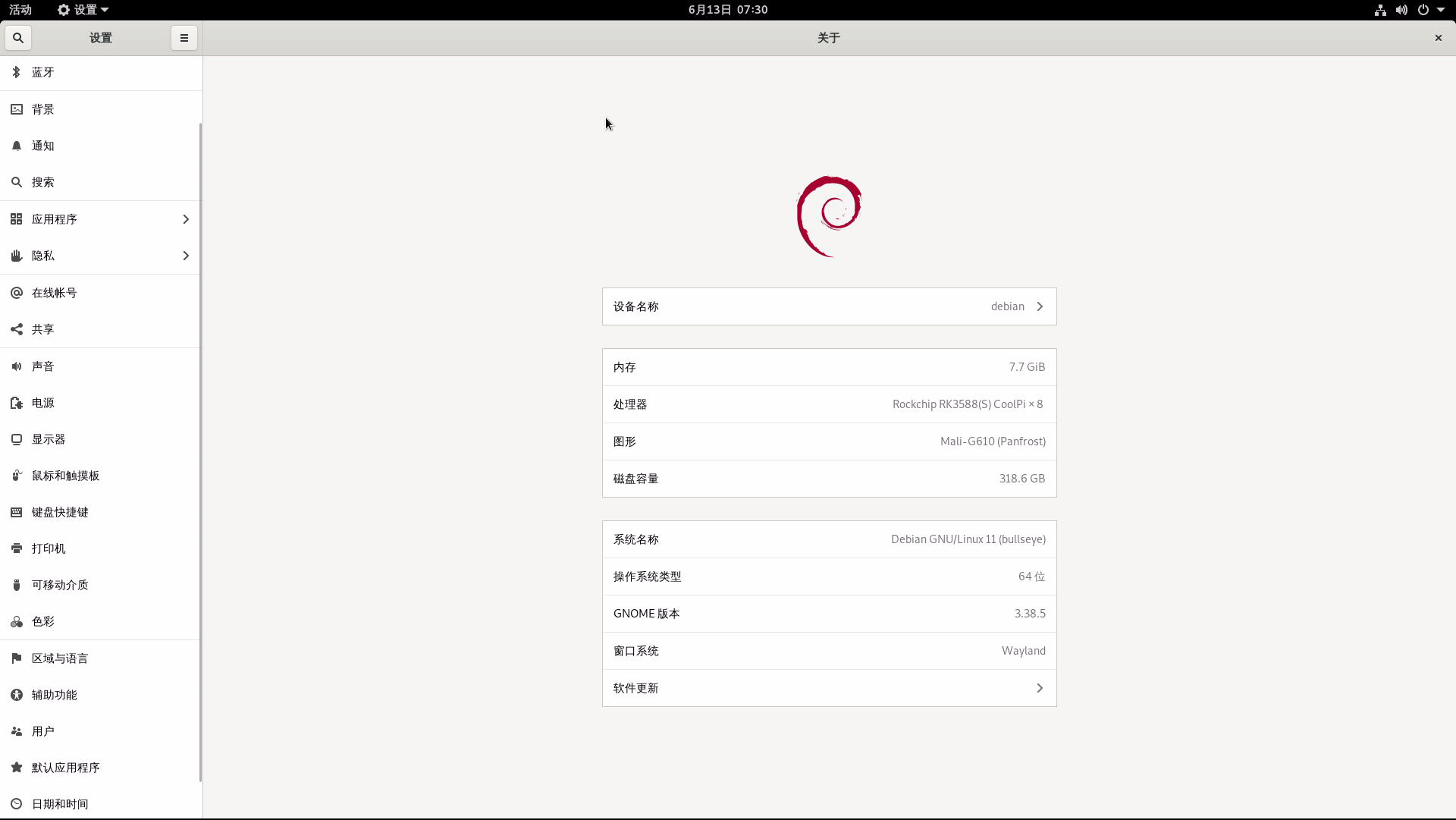Click the Privacy hand icon

[17, 256]
